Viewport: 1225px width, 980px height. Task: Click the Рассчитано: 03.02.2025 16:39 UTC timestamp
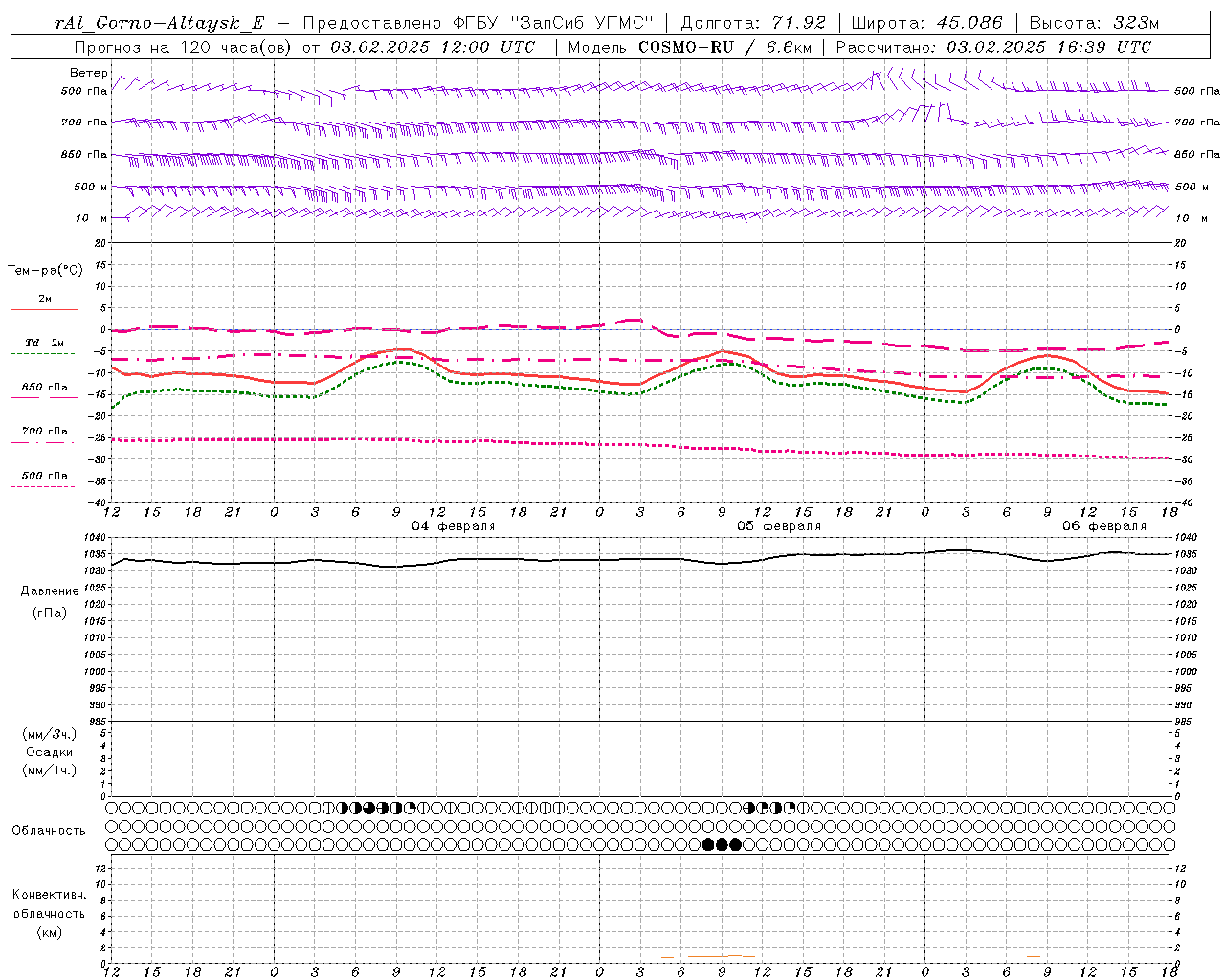(x=993, y=47)
